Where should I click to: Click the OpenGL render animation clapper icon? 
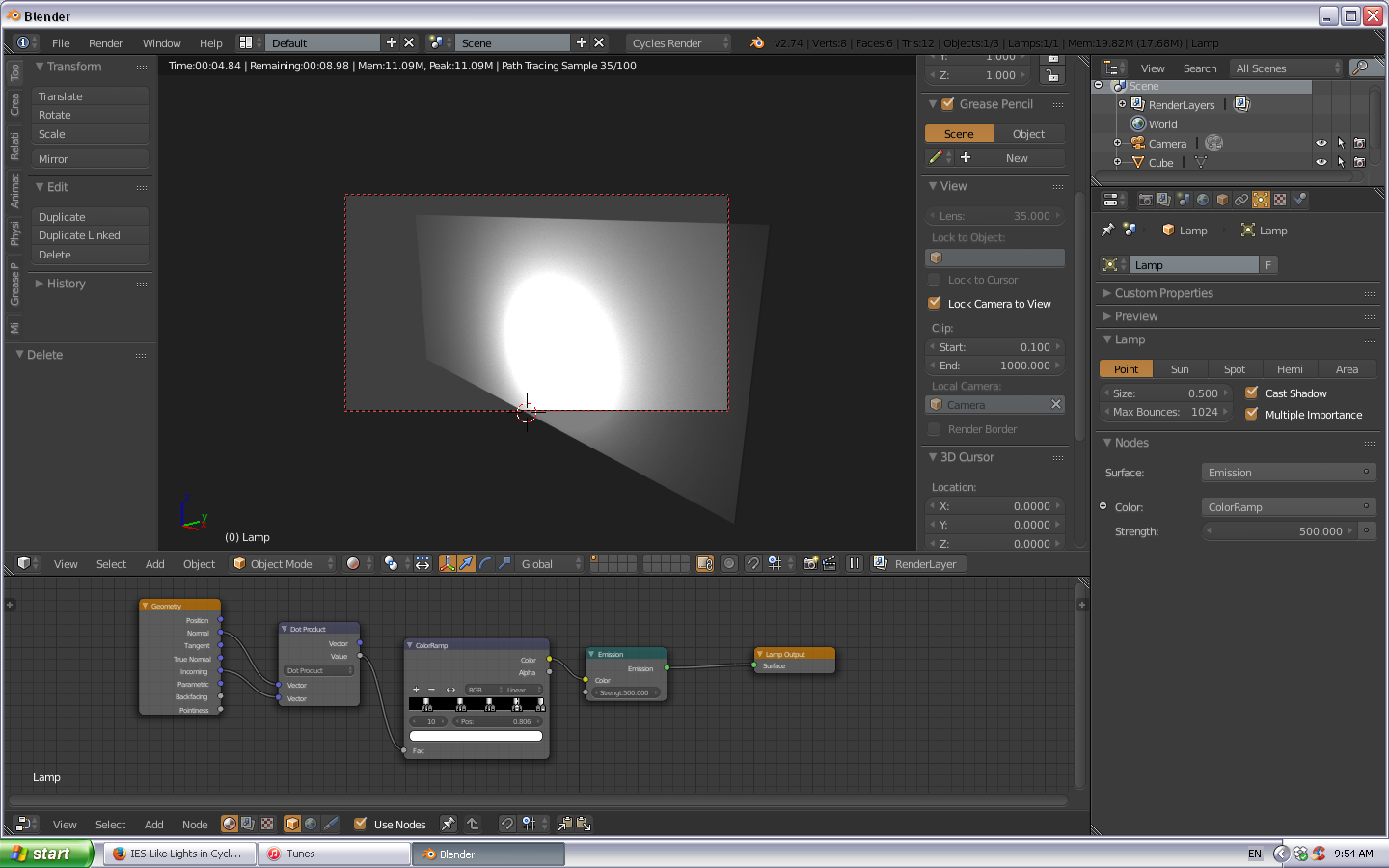pyautogui.click(x=830, y=563)
